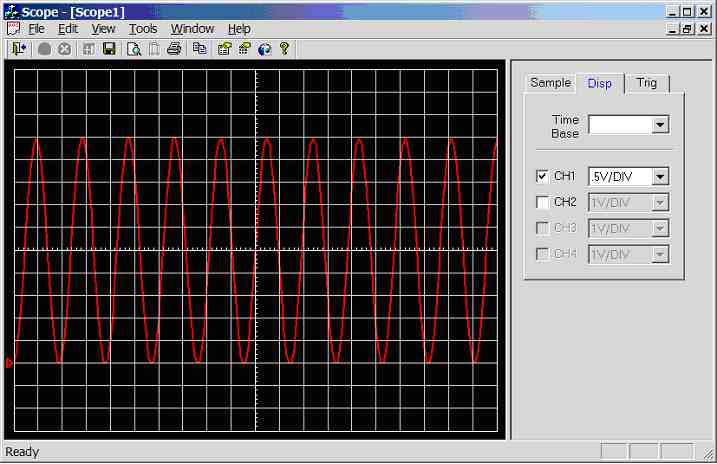
Task: Open the CH1 .5V/DIV scale dropdown
Action: pos(660,177)
